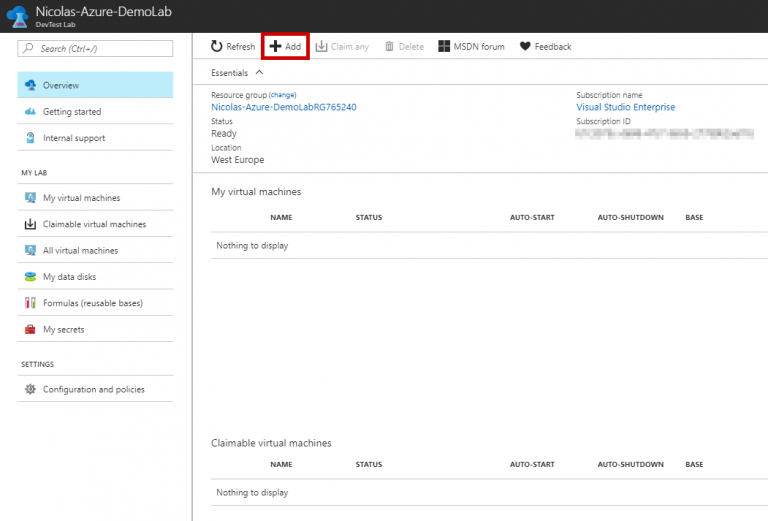Click the Refresh button label
Viewport: 768px width, 521px height.
tap(240, 47)
